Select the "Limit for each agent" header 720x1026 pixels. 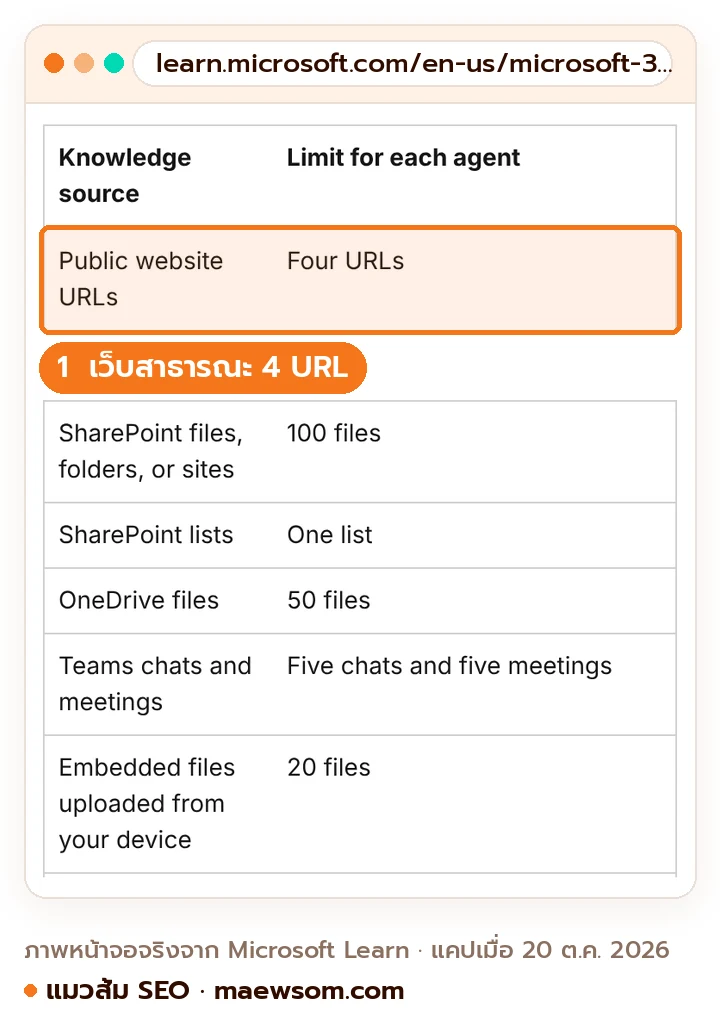(x=403, y=158)
